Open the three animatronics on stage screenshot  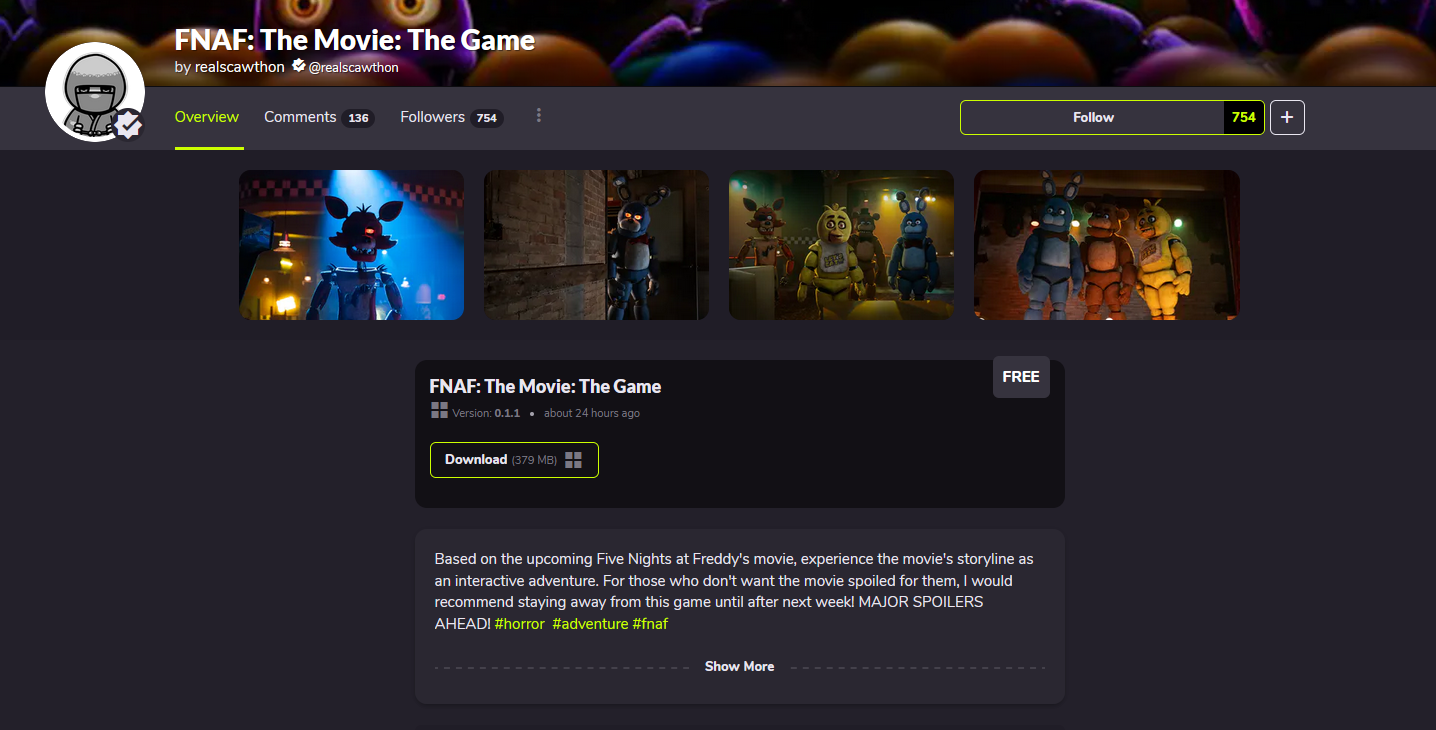(1107, 245)
